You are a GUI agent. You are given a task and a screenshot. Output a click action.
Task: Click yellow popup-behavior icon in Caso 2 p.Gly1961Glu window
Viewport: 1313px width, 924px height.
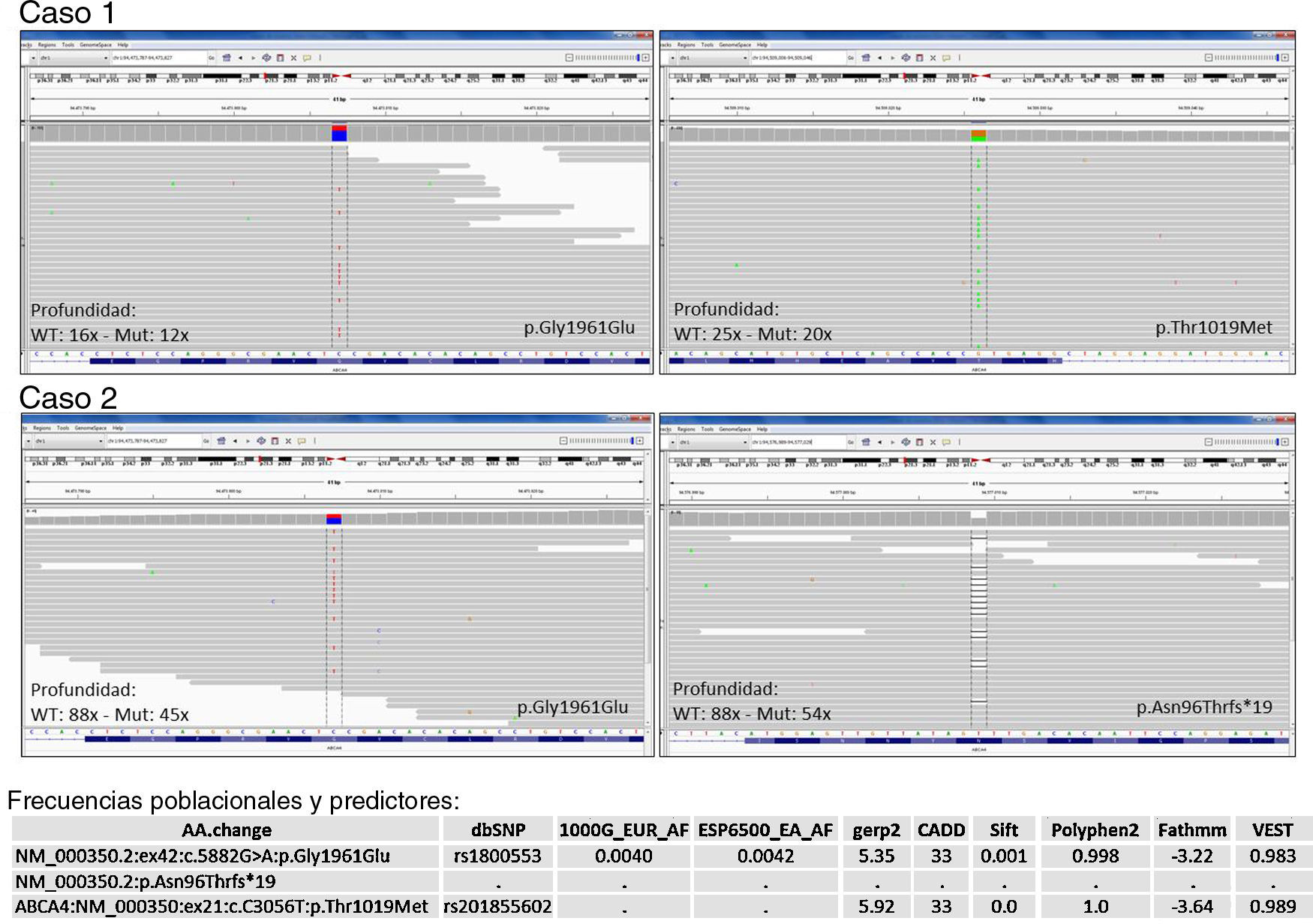[x=302, y=441]
